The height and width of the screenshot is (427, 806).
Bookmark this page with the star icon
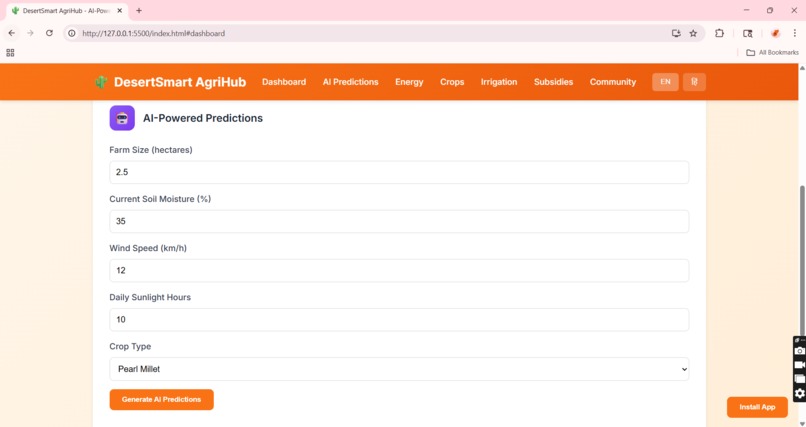[x=693, y=33]
